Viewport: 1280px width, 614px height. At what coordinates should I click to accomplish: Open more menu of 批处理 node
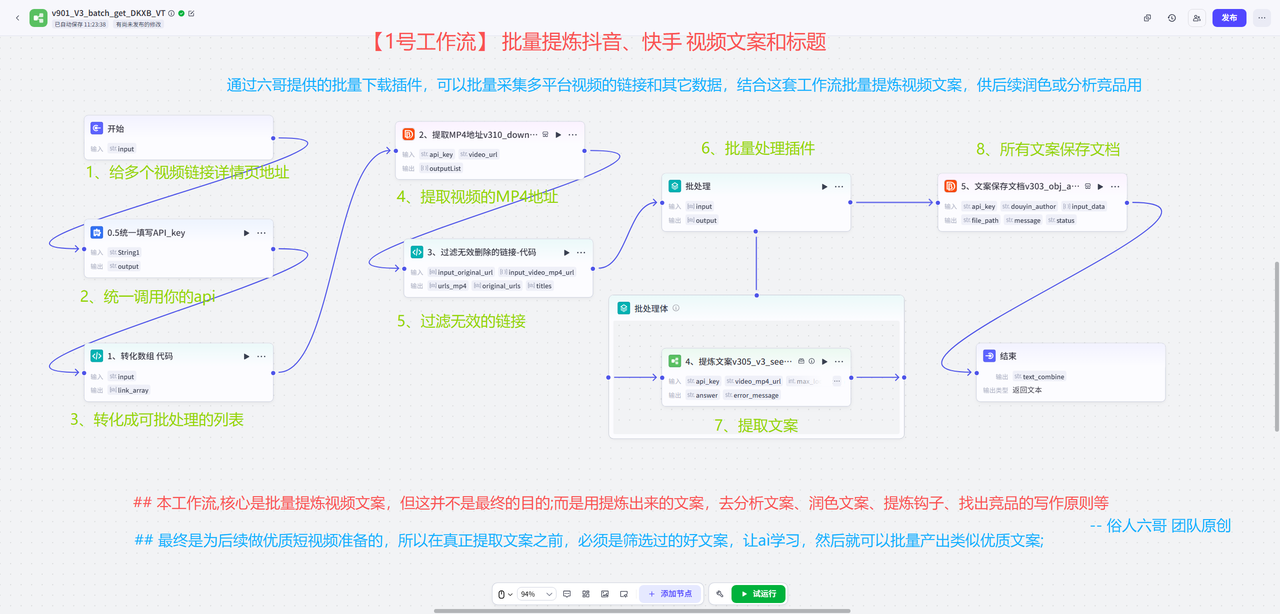click(x=839, y=186)
